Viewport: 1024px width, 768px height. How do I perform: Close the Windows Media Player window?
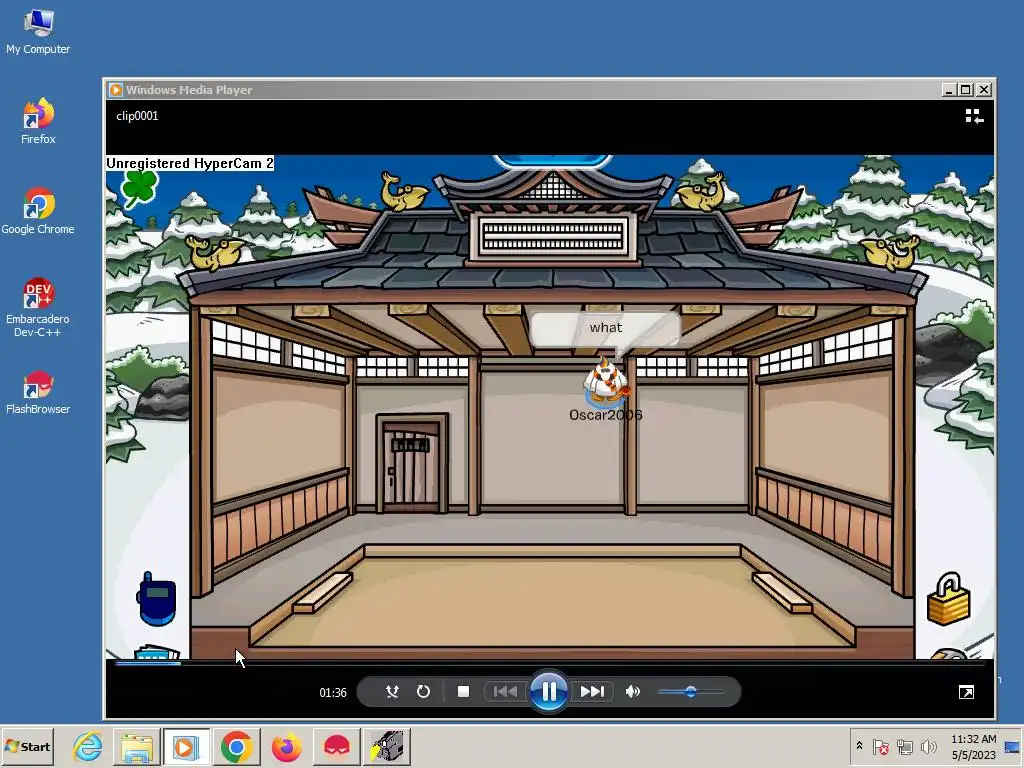click(x=984, y=89)
